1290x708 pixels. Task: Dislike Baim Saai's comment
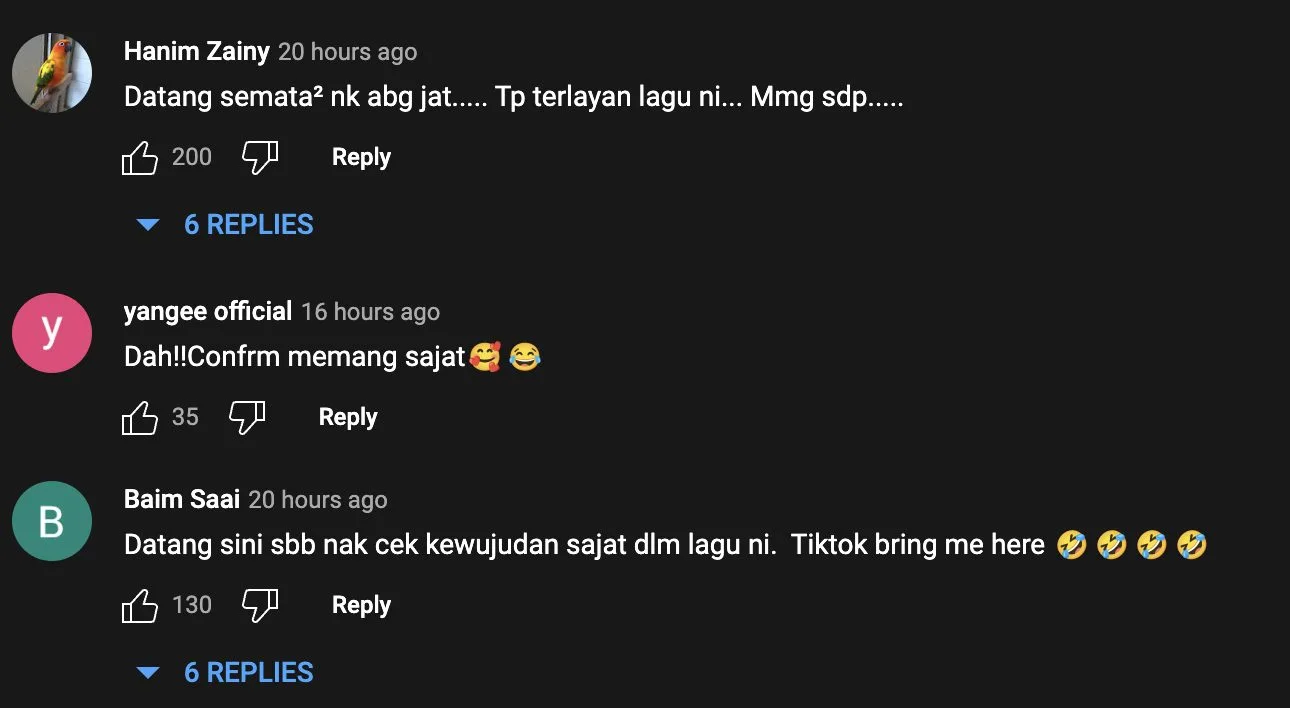point(260,606)
